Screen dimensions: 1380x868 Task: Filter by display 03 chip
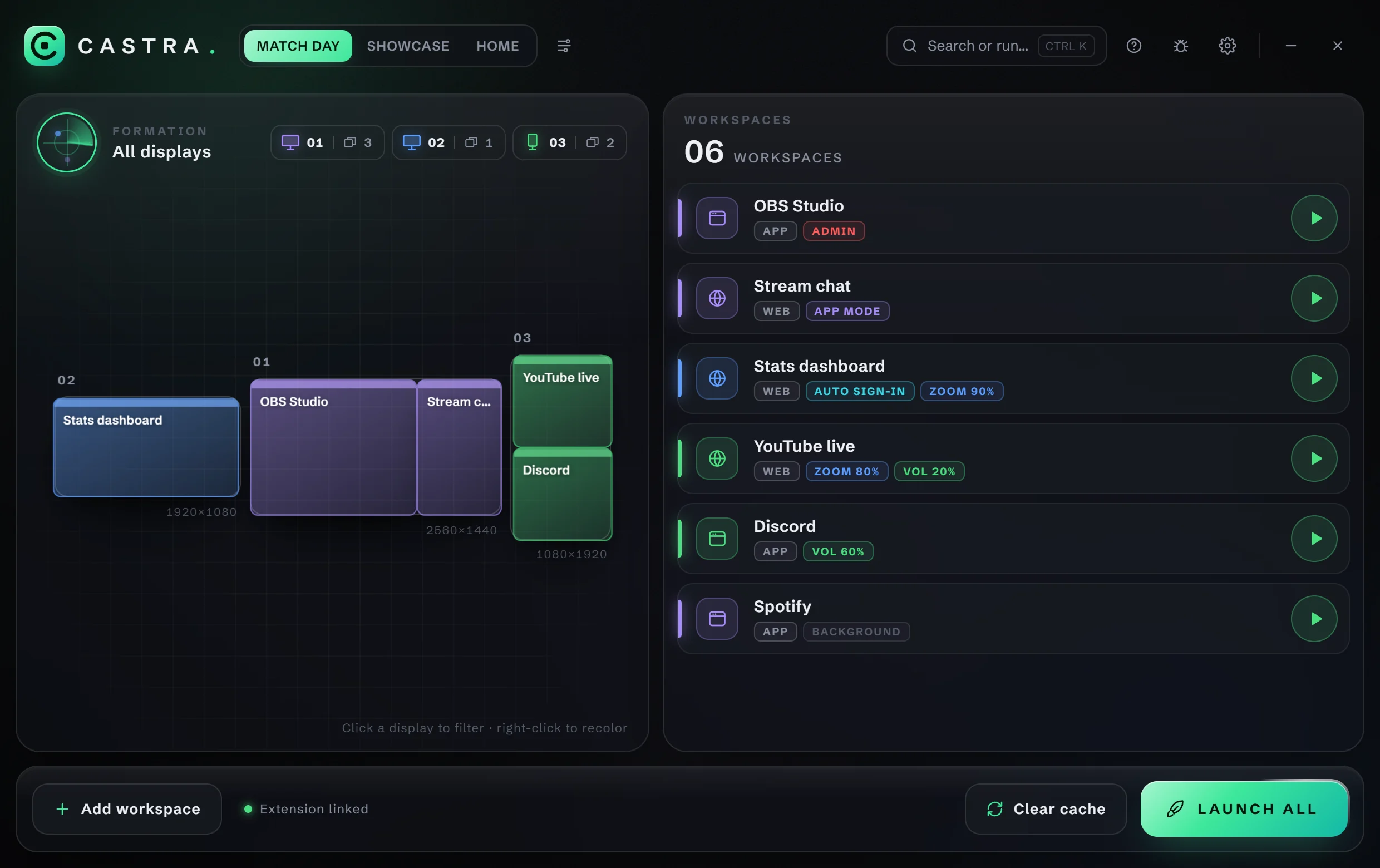pos(570,142)
